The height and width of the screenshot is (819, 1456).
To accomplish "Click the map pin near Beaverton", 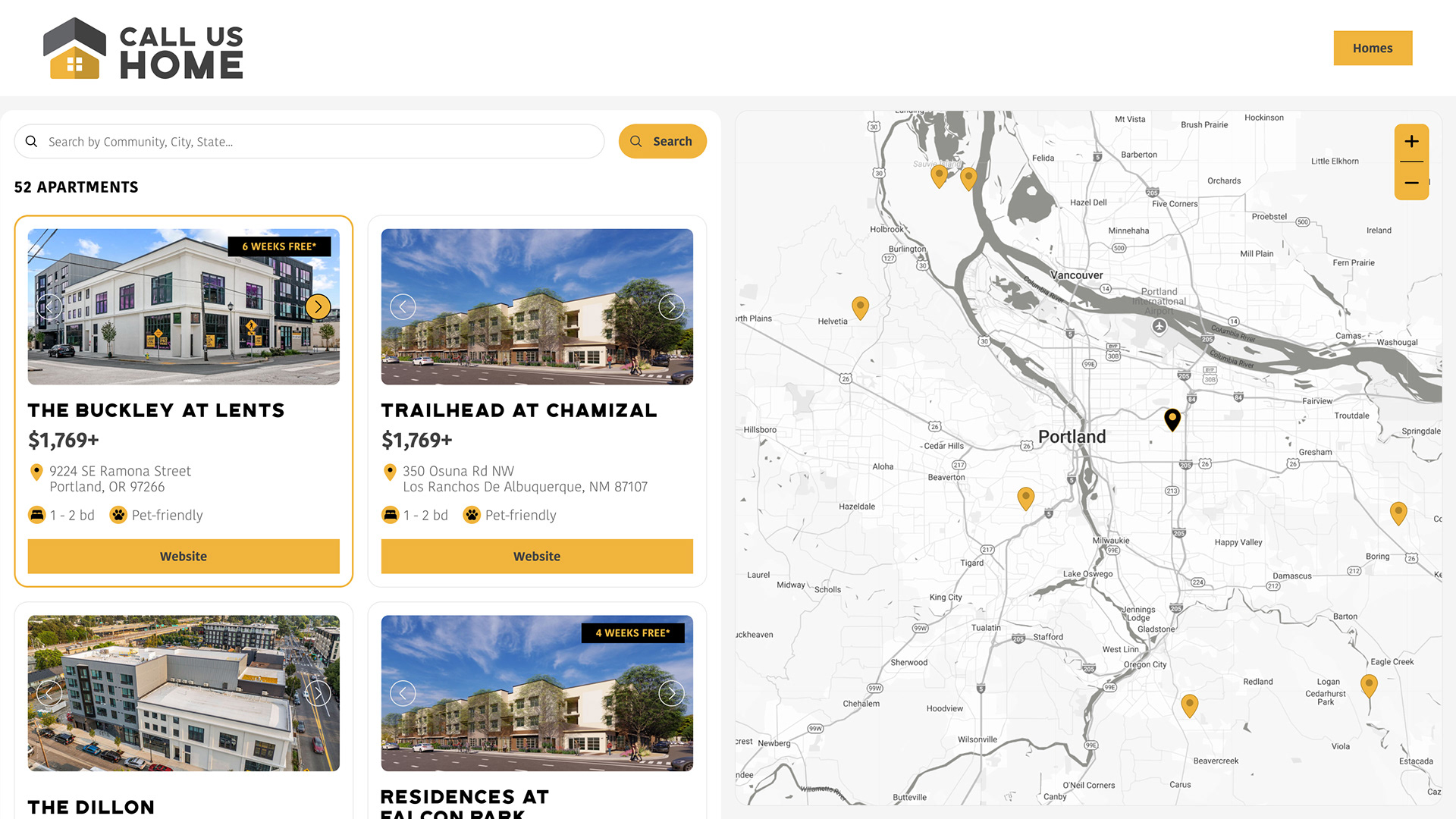I will (1025, 497).
